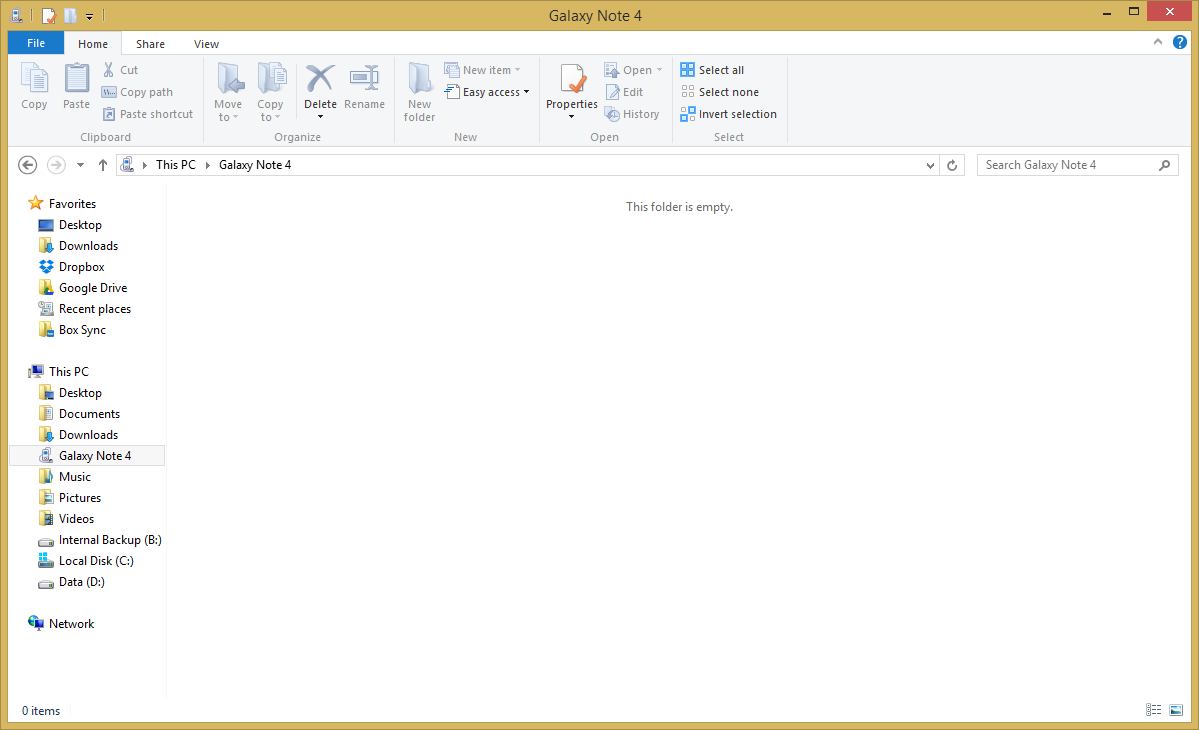
Task: Expand the address bar history dropdown
Action: [x=930, y=165]
